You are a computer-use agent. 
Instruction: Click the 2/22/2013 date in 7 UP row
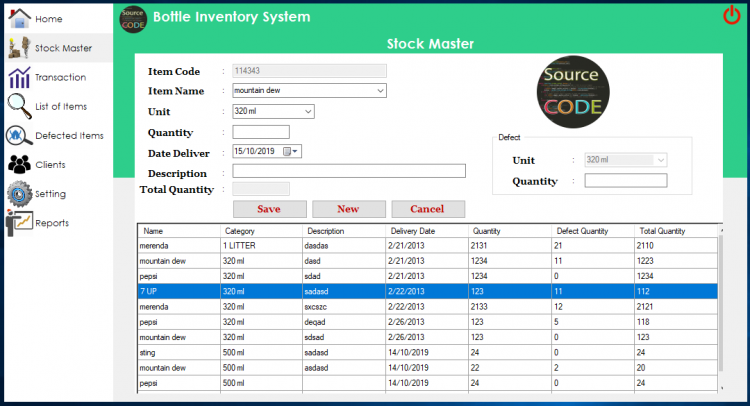[427, 291]
